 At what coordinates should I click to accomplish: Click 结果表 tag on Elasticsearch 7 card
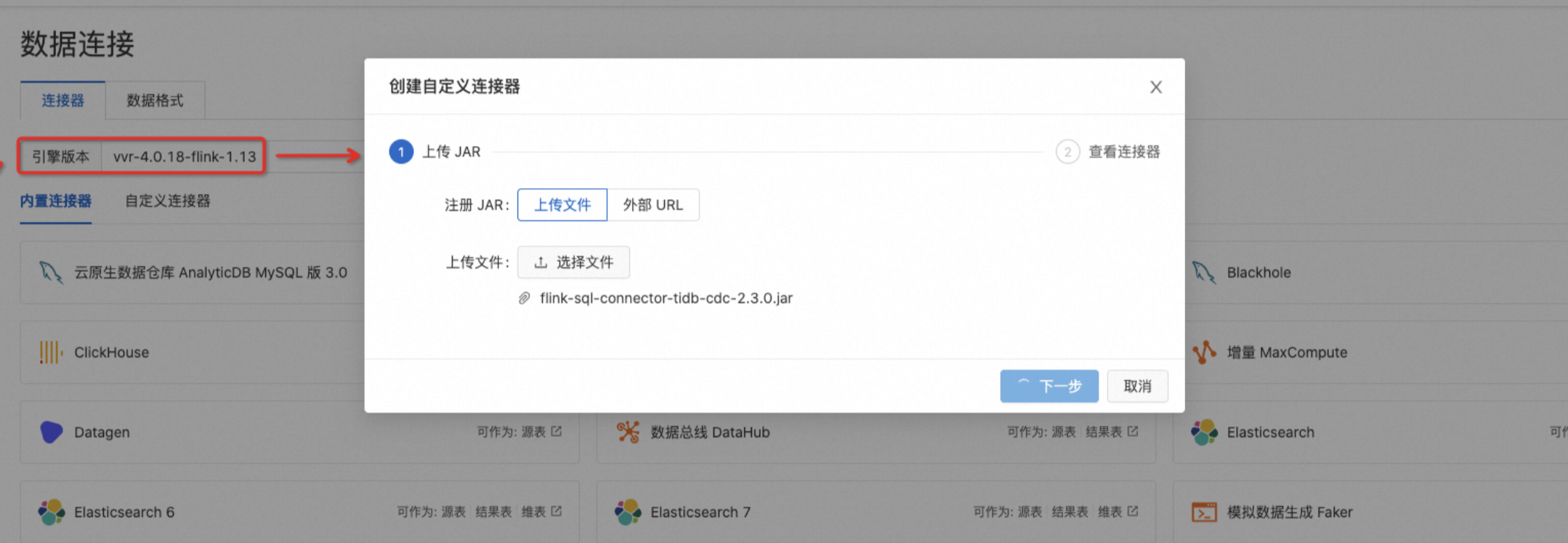point(1070,512)
